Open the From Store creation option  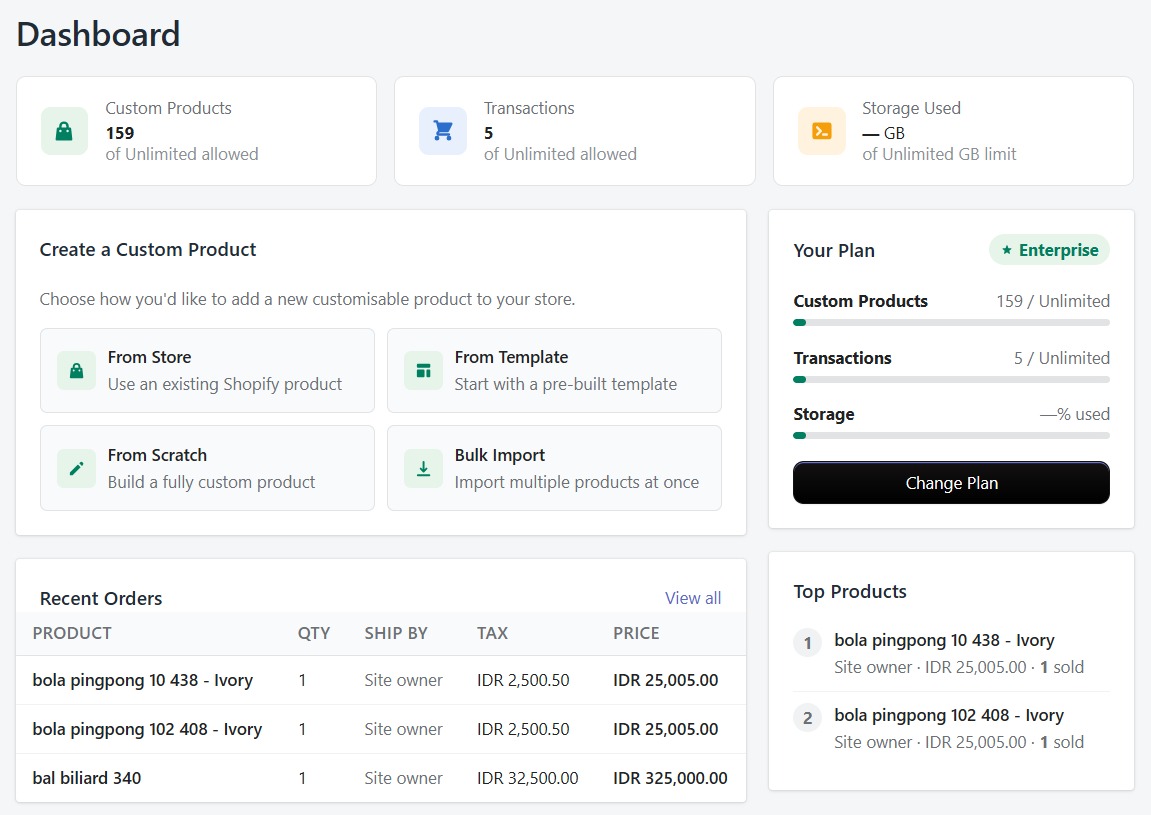click(x=207, y=370)
